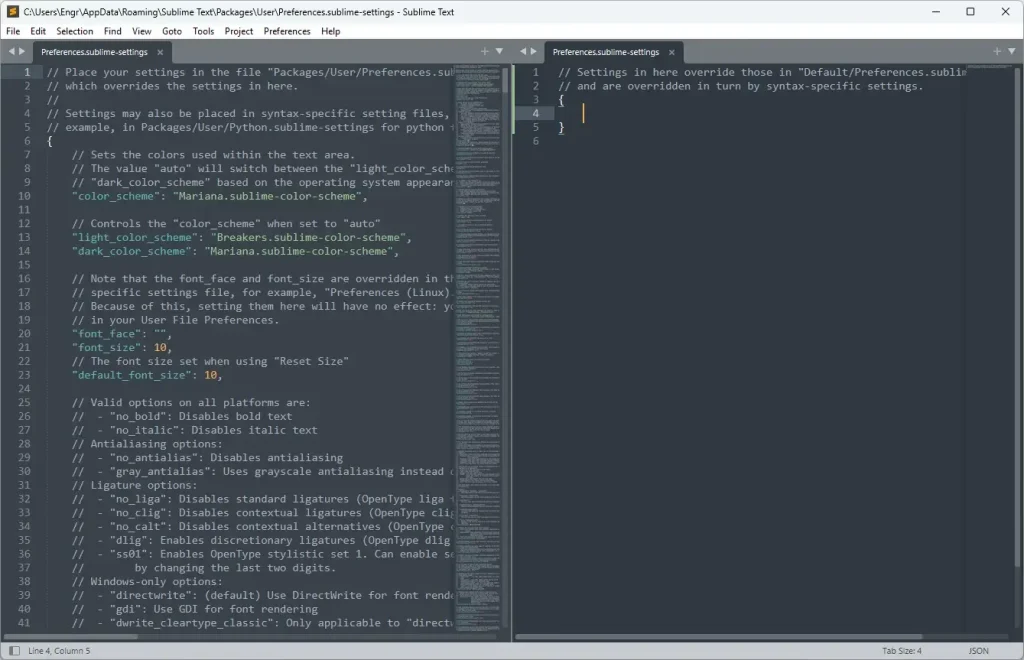This screenshot has width=1024, height=660.
Task: Click "Breakers.sublime-color-scheme" value text
Action: pos(308,237)
